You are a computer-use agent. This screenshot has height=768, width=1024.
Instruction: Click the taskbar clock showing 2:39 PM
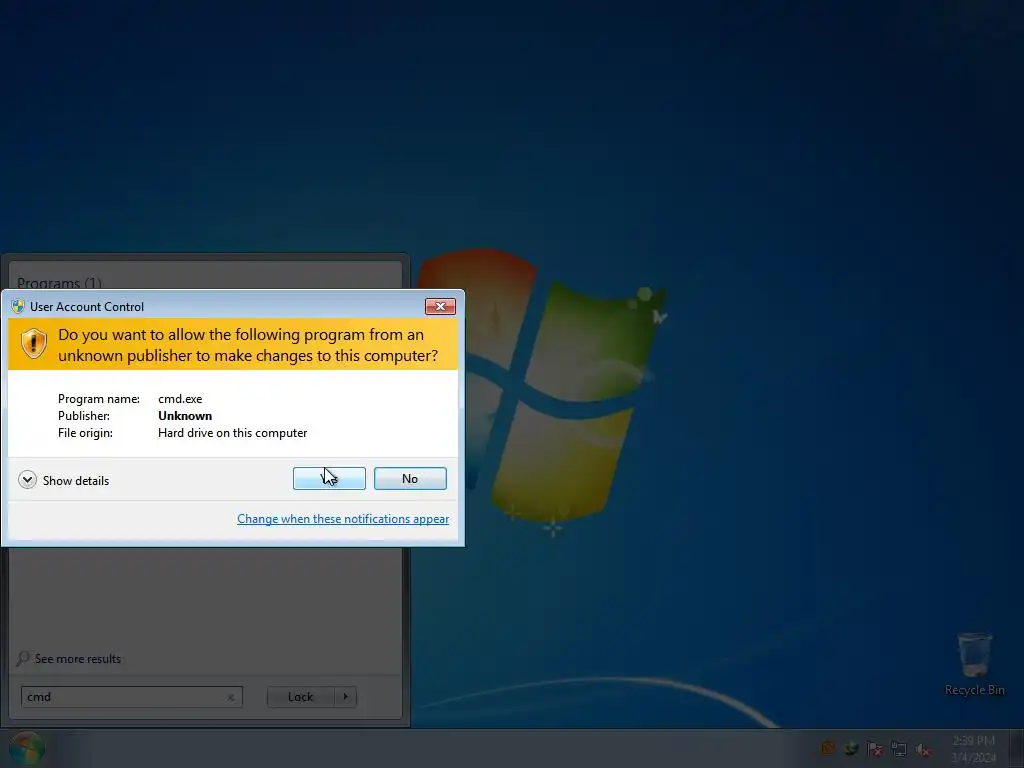pyautogui.click(x=973, y=748)
